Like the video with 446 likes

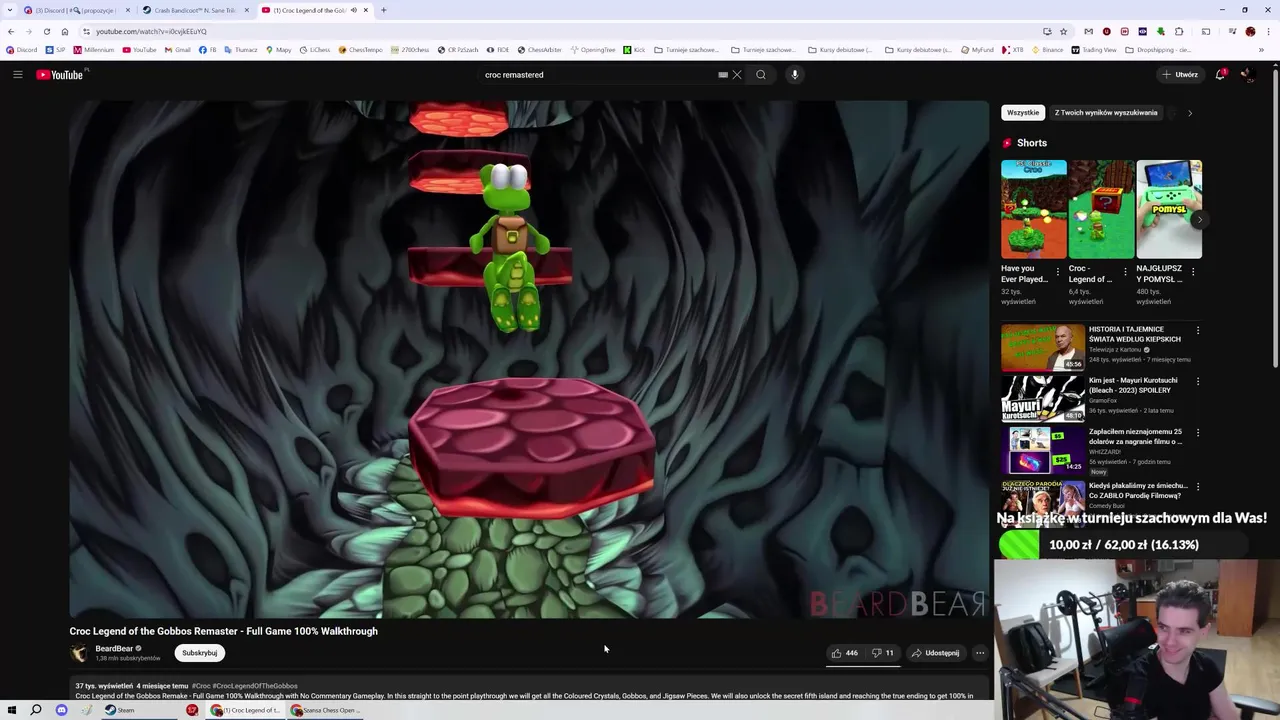coord(844,653)
